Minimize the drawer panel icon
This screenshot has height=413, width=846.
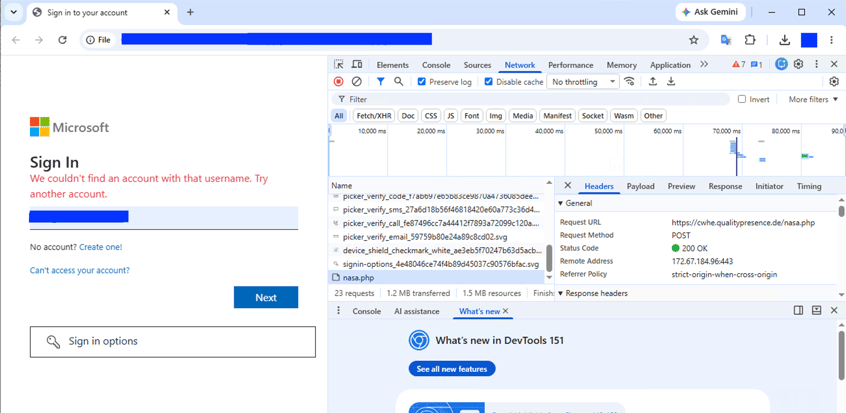[817, 310]
